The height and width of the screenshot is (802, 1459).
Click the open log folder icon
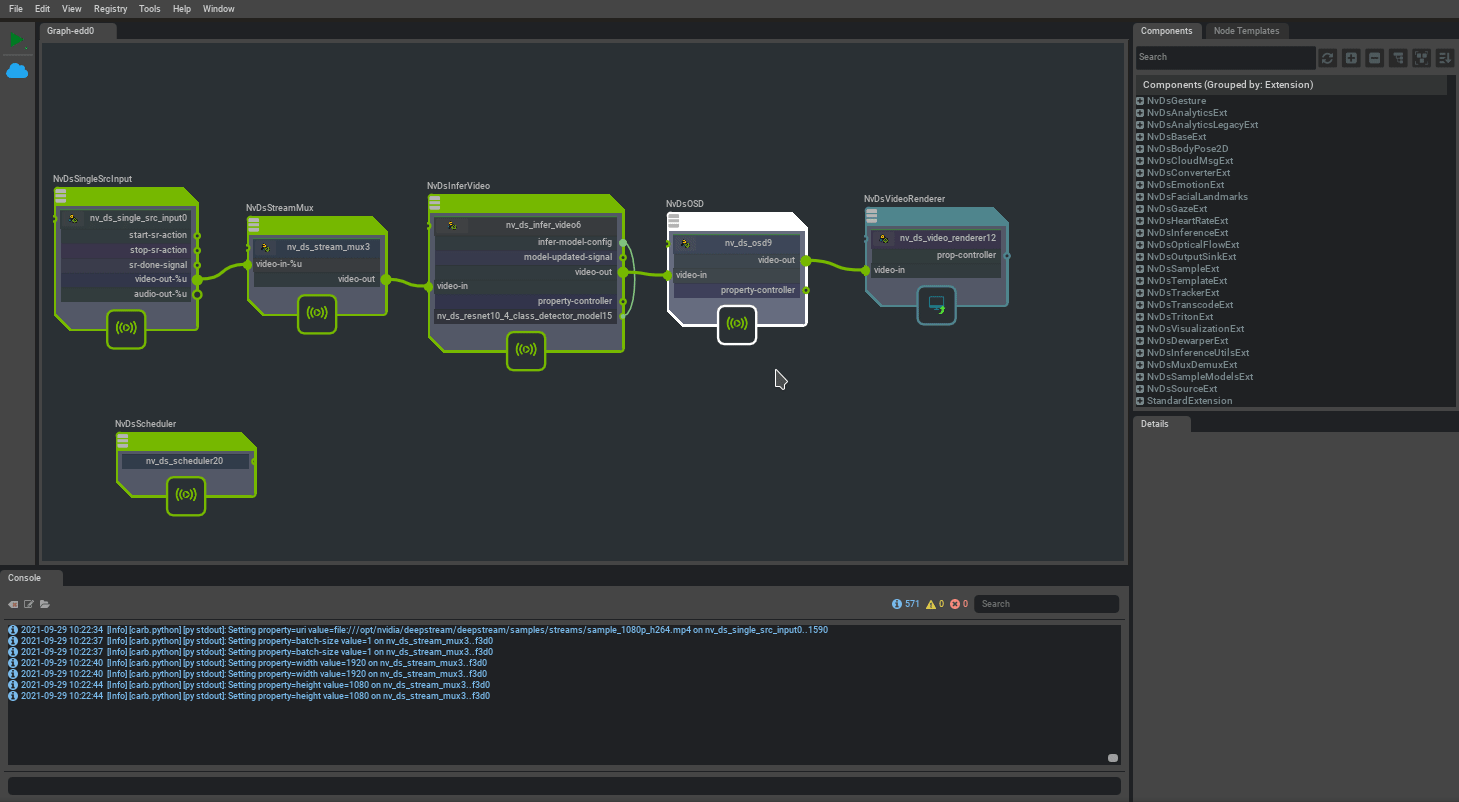(x=45, y=604)
